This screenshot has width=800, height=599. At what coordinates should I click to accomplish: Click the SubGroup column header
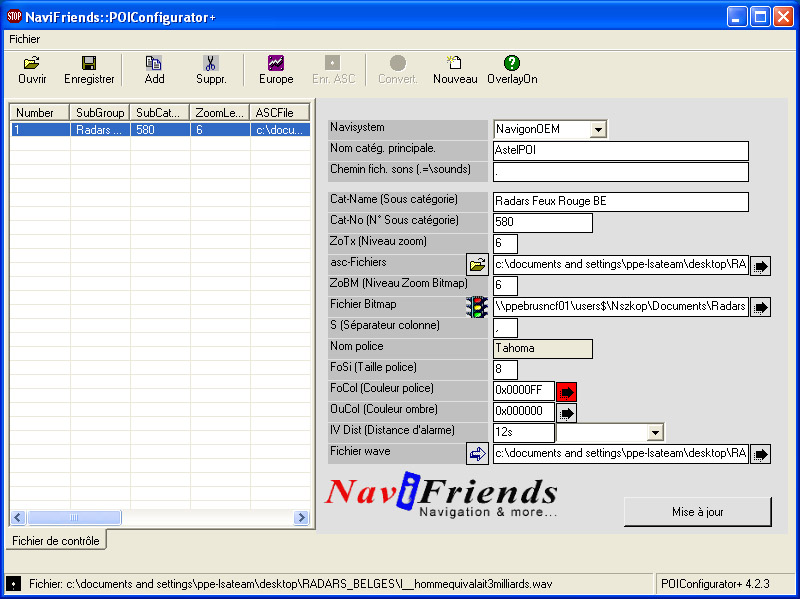[x=99, y=113]
